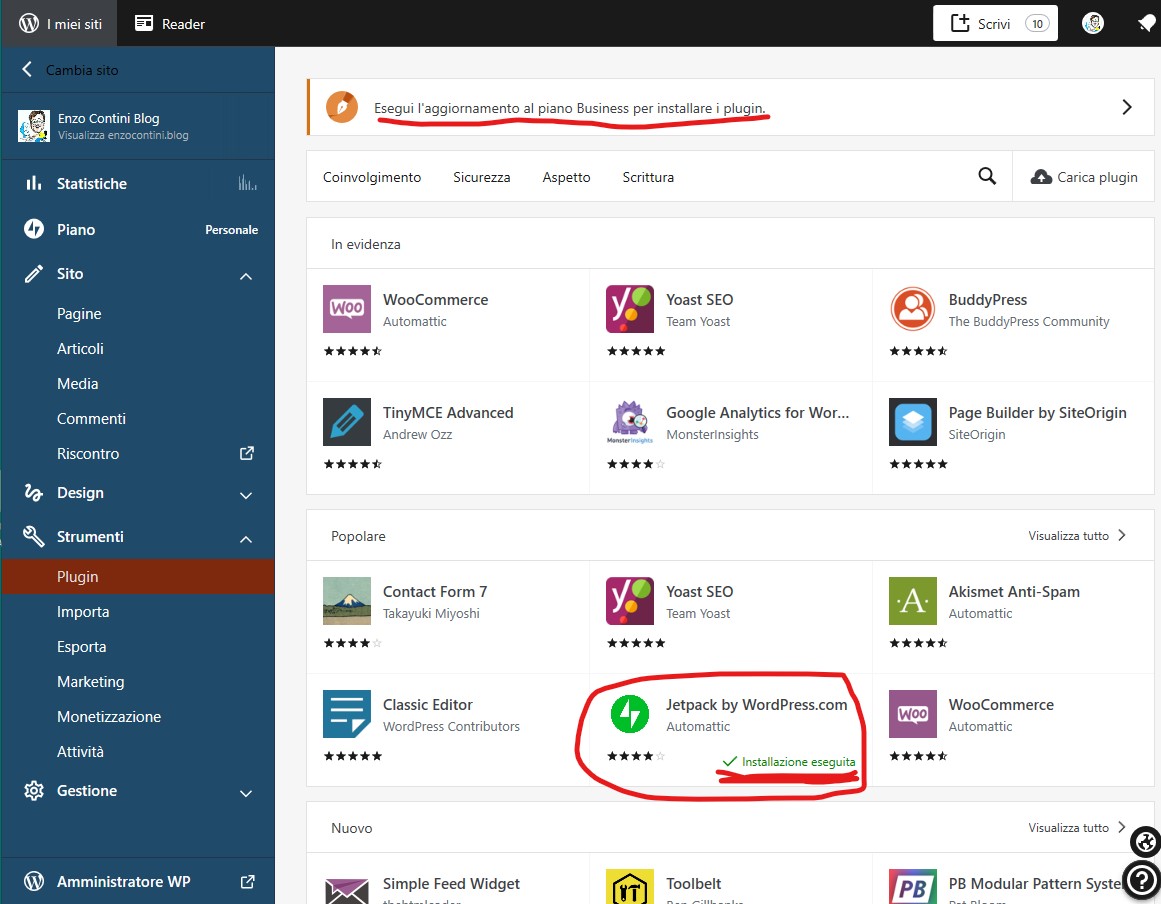The image size is (1161, 904).
Task: Collapse the Sito sidebar section
Action: click(x=246, y=275)
